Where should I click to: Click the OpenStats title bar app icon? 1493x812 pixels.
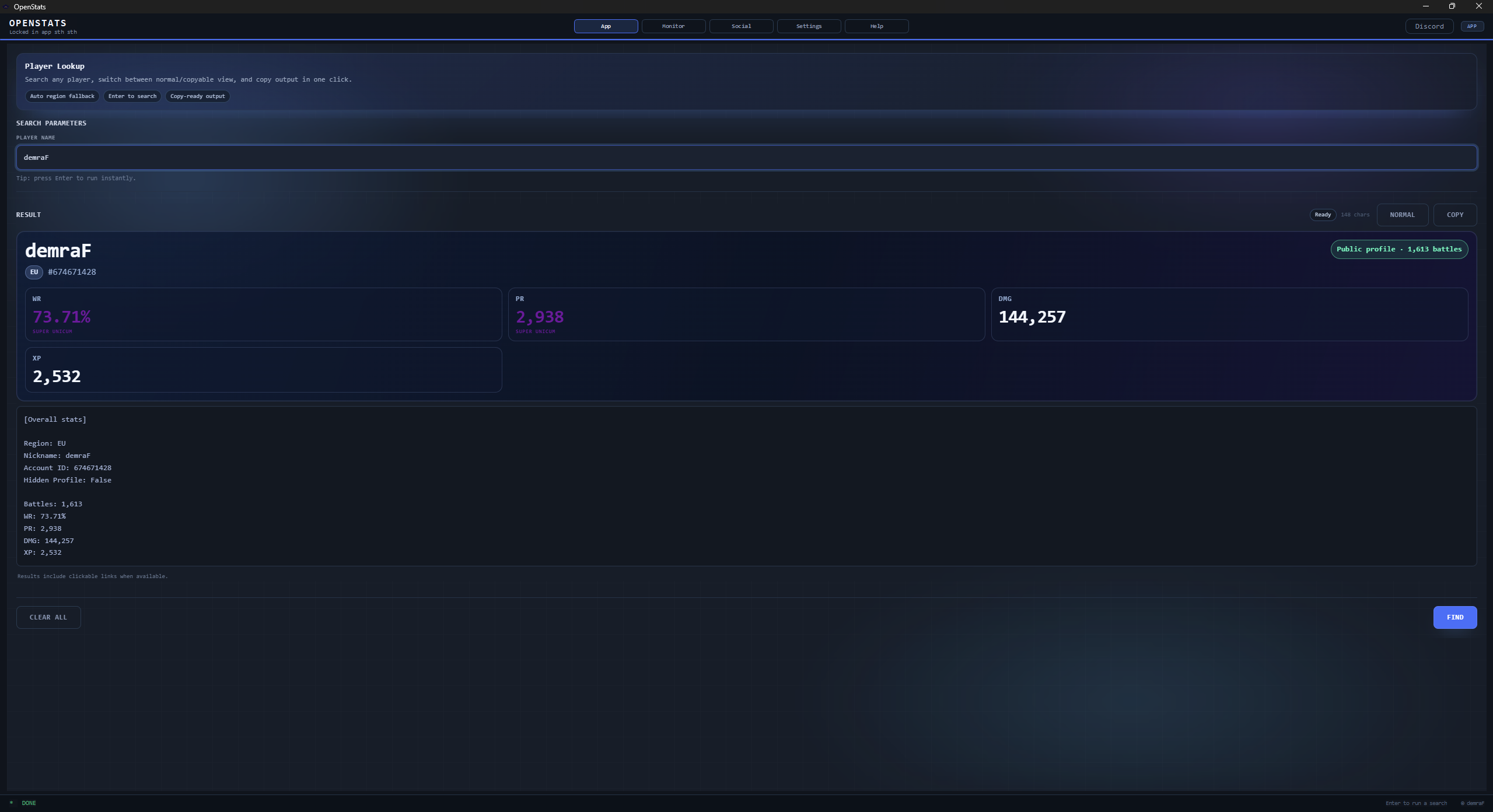point(6,6)
